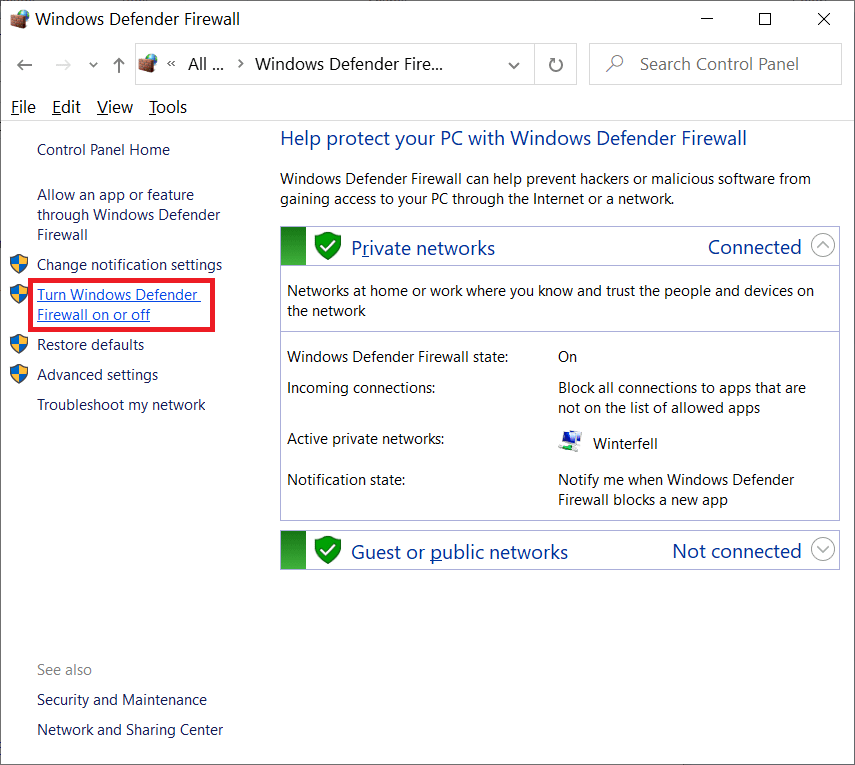Click 'Windows Defender Fire...' breadcrumb segment
Screen dimensions: 855x765
(x=349, y=64)
